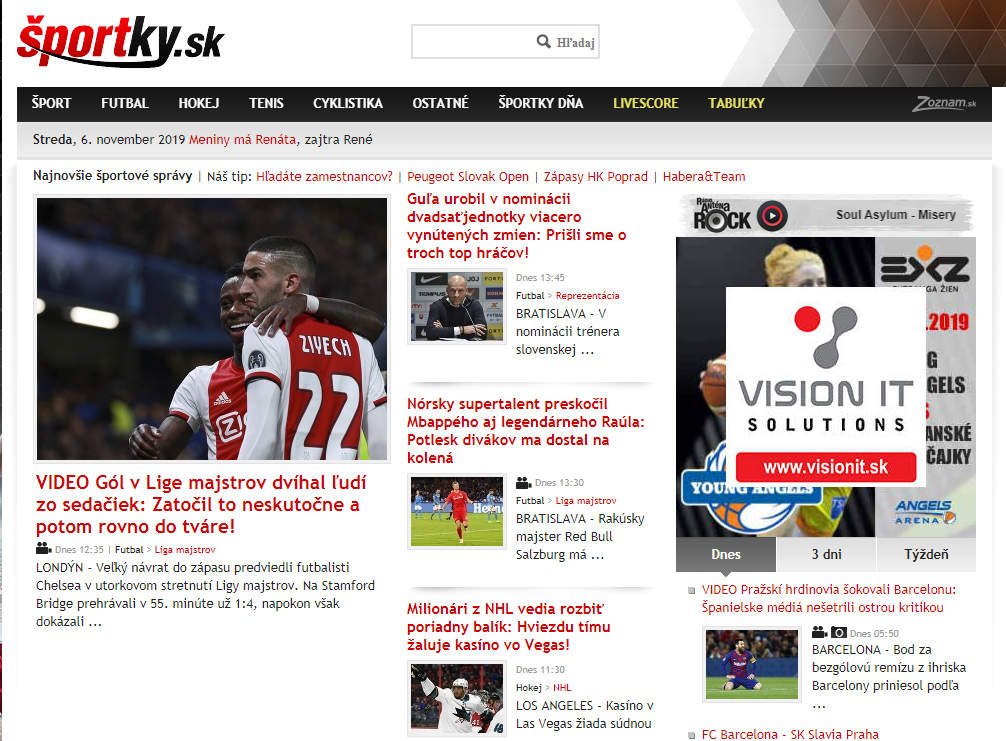1006x741 pixels.
Task: Click the Rádio Anténa Rock logo
Action: point(722,215)
